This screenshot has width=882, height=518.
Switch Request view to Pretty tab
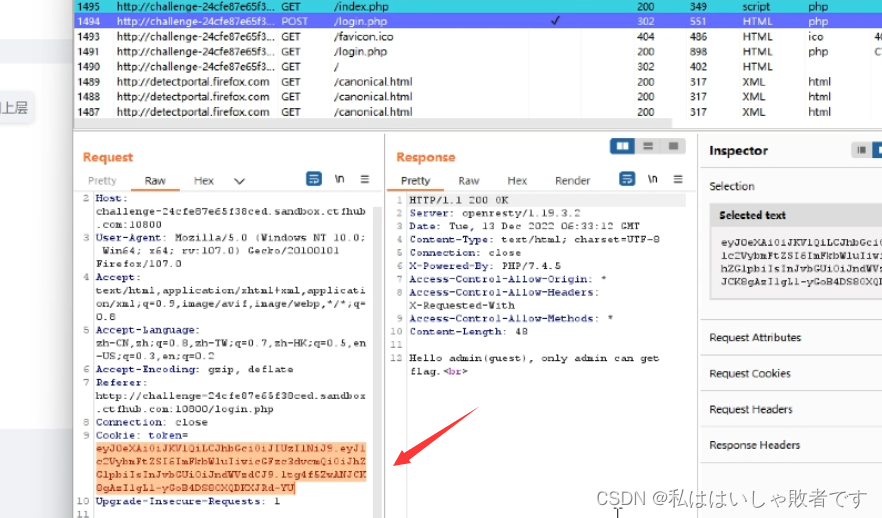(x=102, y=181)
